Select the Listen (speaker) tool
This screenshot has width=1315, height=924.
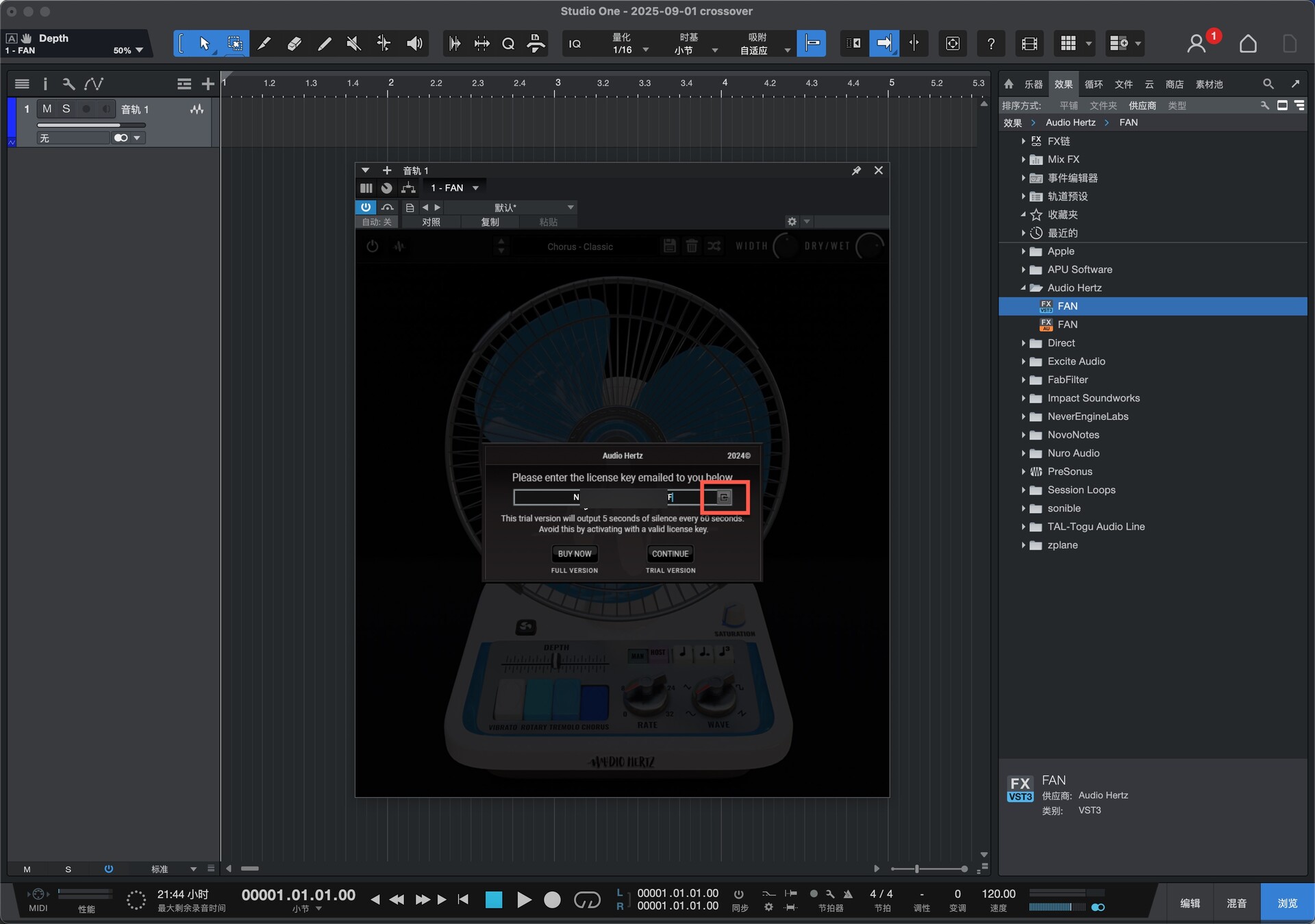[414, 43]
